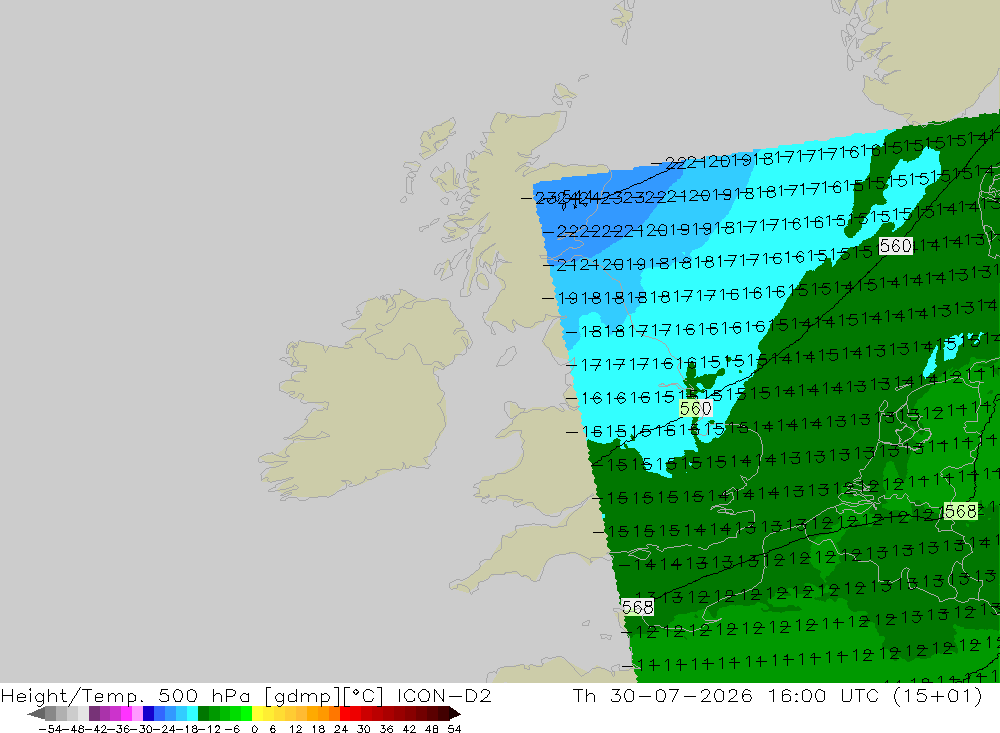Click the "500 hPa" pressure level text
The image size is (1000, 733).
coord(204,695)
